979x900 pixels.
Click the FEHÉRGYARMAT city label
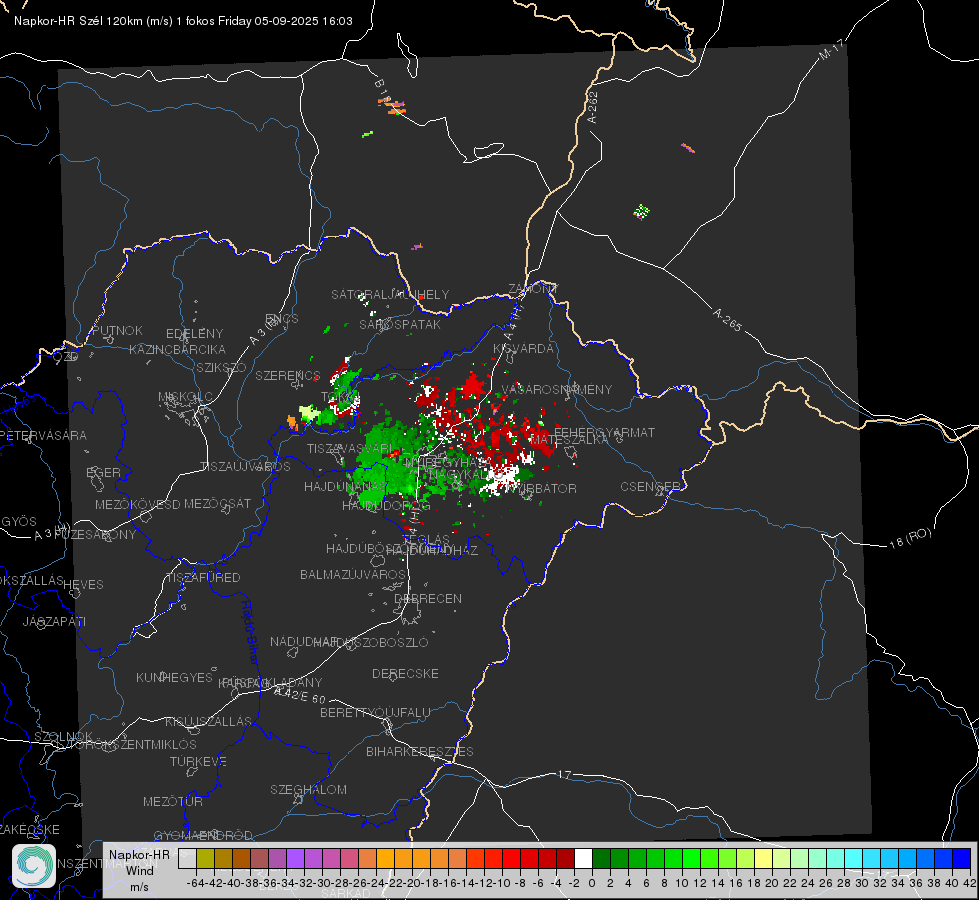(605, 432)
